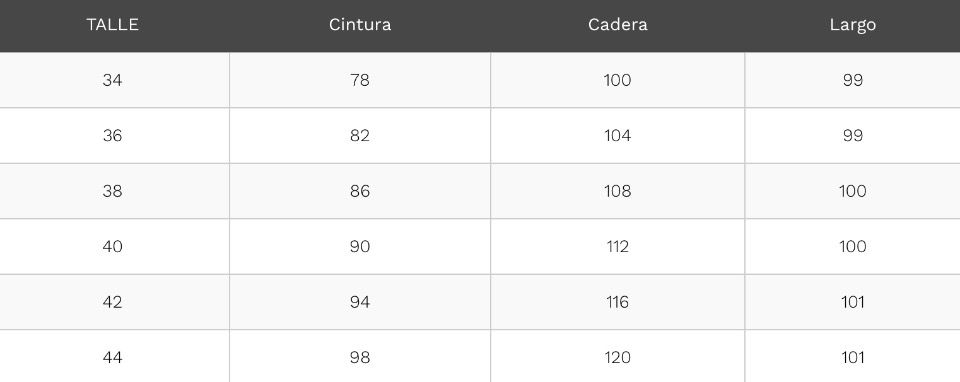The height and width of the screenshot is (382, 960).
Task: Select size 40 row label
Action: tap(113, 246)
